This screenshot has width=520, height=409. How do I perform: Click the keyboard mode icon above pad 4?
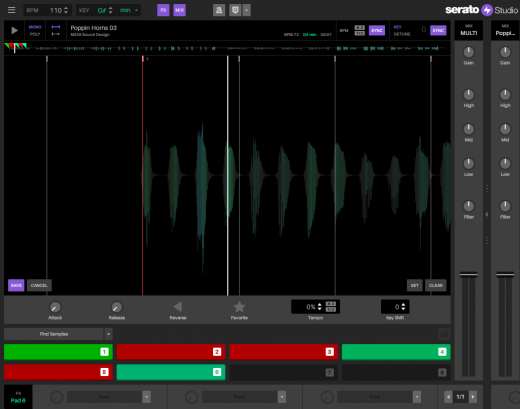click(x=444, y=334)
